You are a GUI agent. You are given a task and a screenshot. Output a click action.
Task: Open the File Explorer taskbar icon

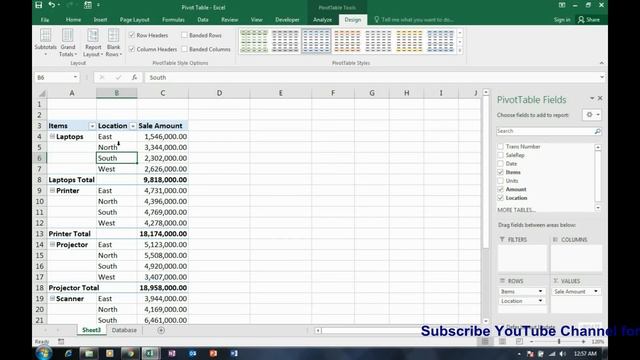coord(89,353)
